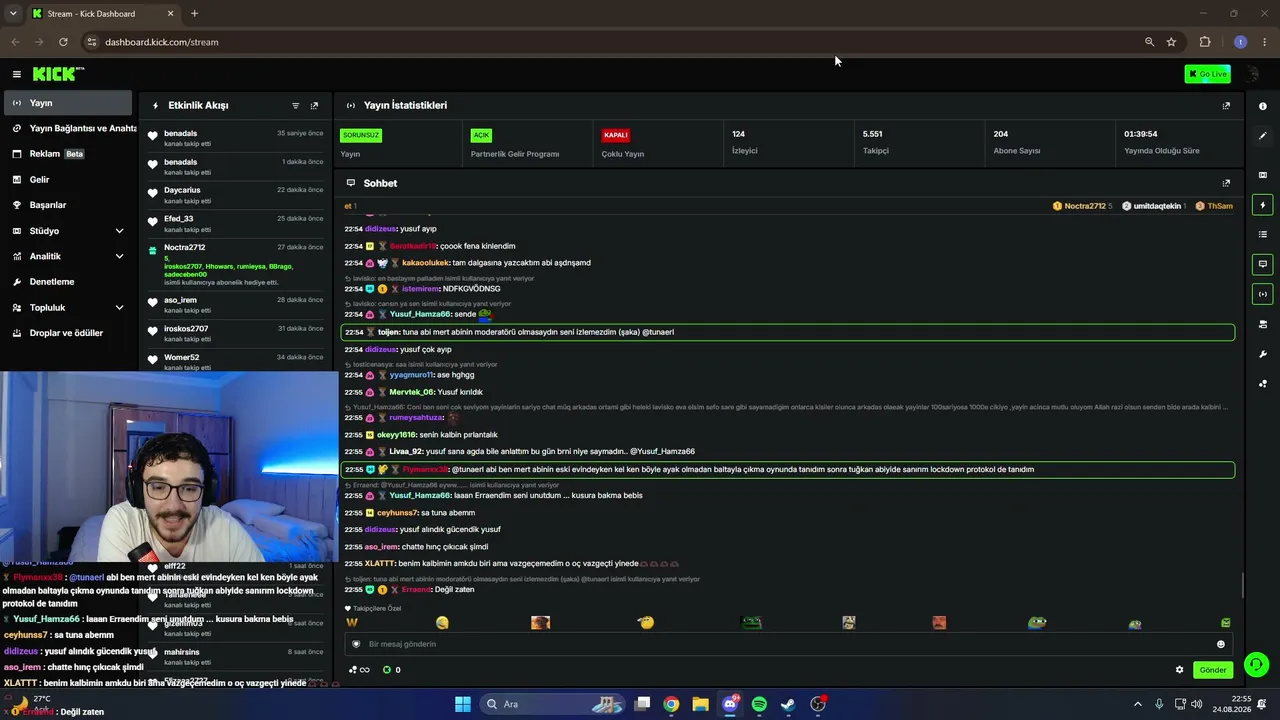
Task: Click the KAPALI multistream badge
Action: point(615,135)
